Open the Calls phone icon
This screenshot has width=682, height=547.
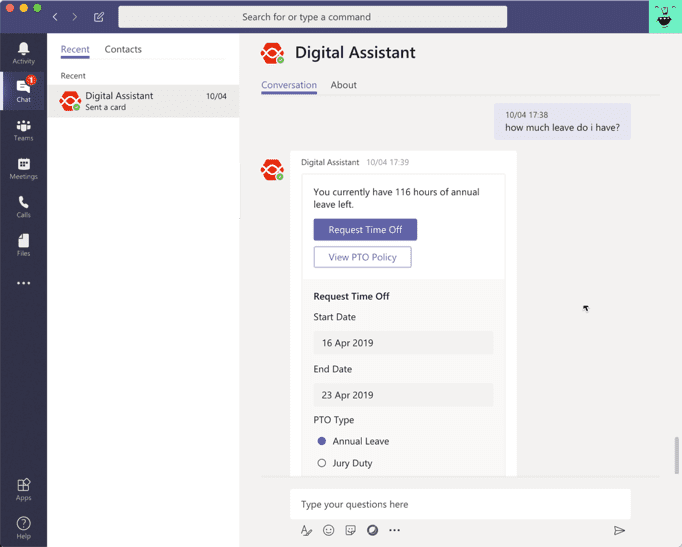pos(23,207)
